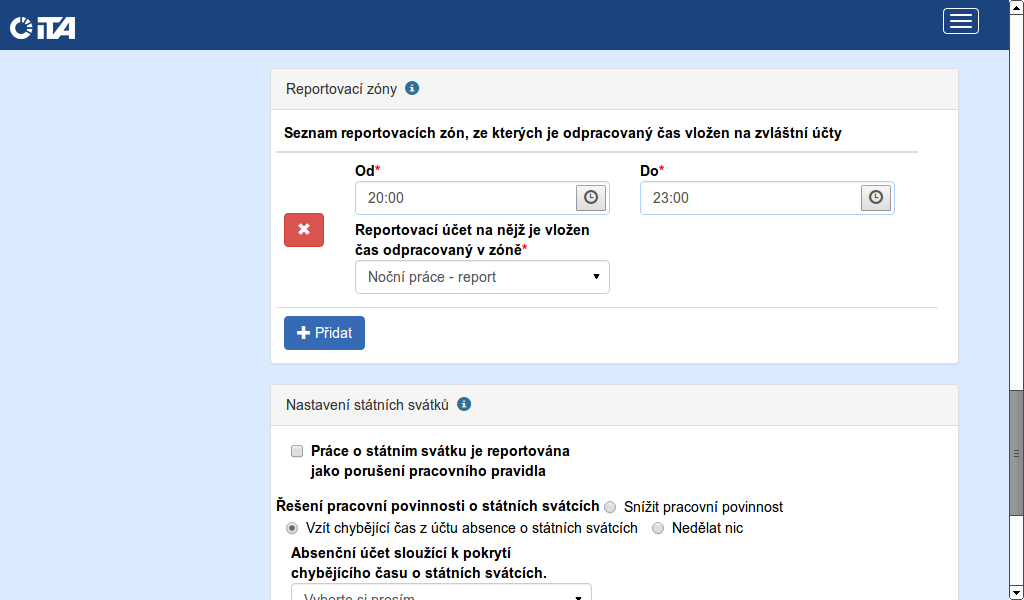Select the Nedělat nic radio option
This screenshot has width=1024, height=600.
(658, 528)
